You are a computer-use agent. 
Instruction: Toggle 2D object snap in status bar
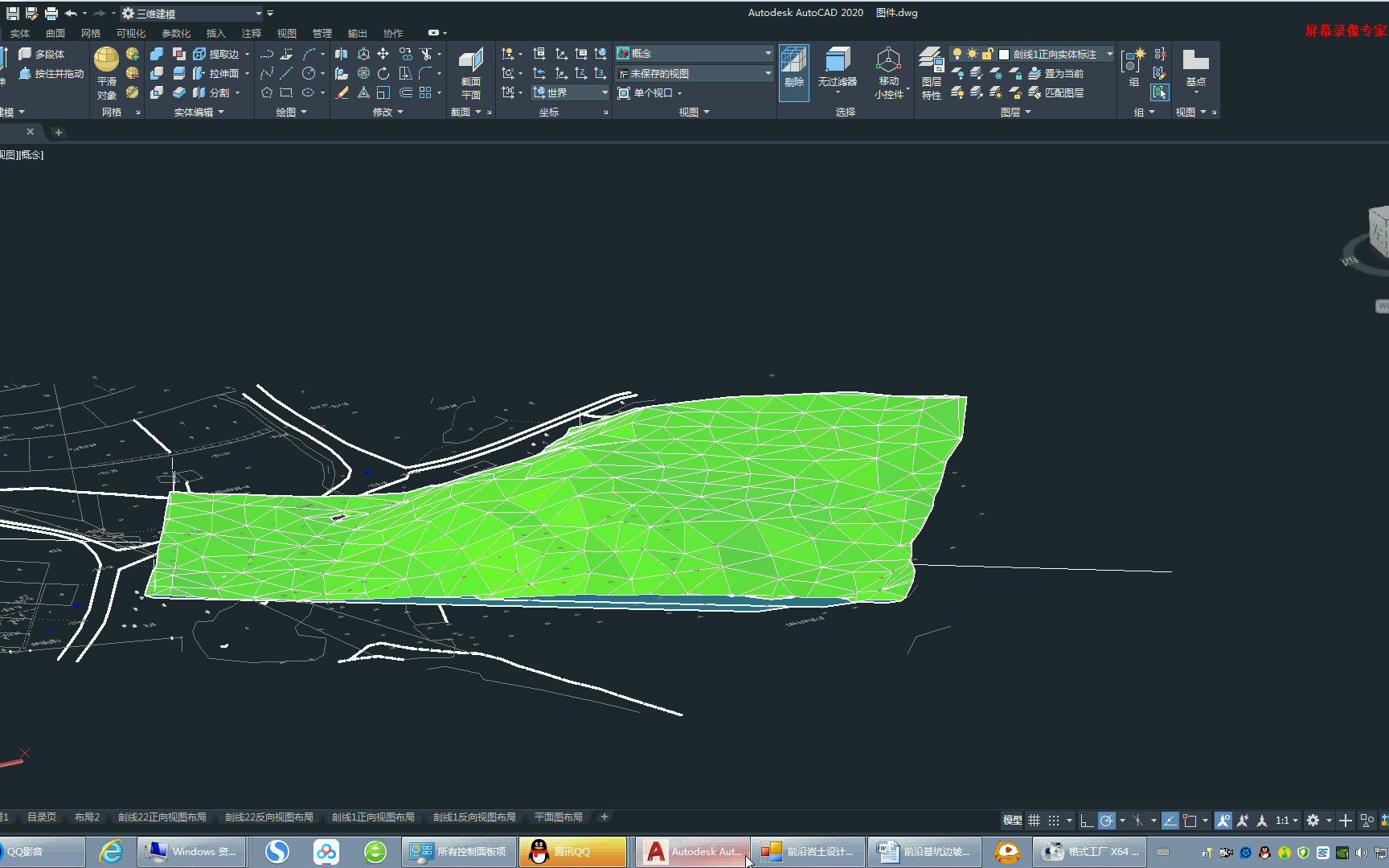click(1190, 821)
